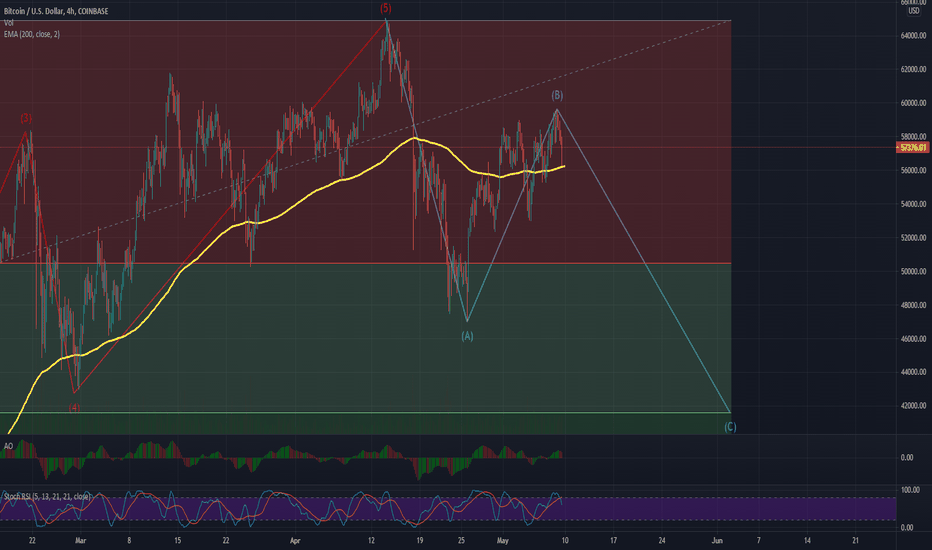The width and height of the screenshot is (932, 550).
Task: Click the Mar label on time axis
Action: point(81,540)
